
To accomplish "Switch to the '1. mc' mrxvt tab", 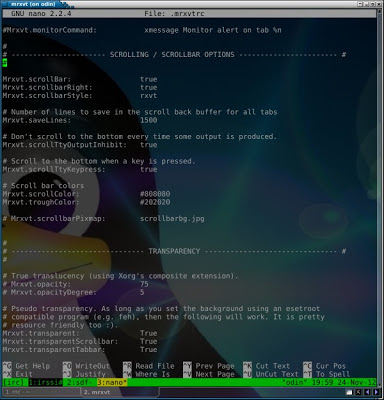I will (41, 392).
